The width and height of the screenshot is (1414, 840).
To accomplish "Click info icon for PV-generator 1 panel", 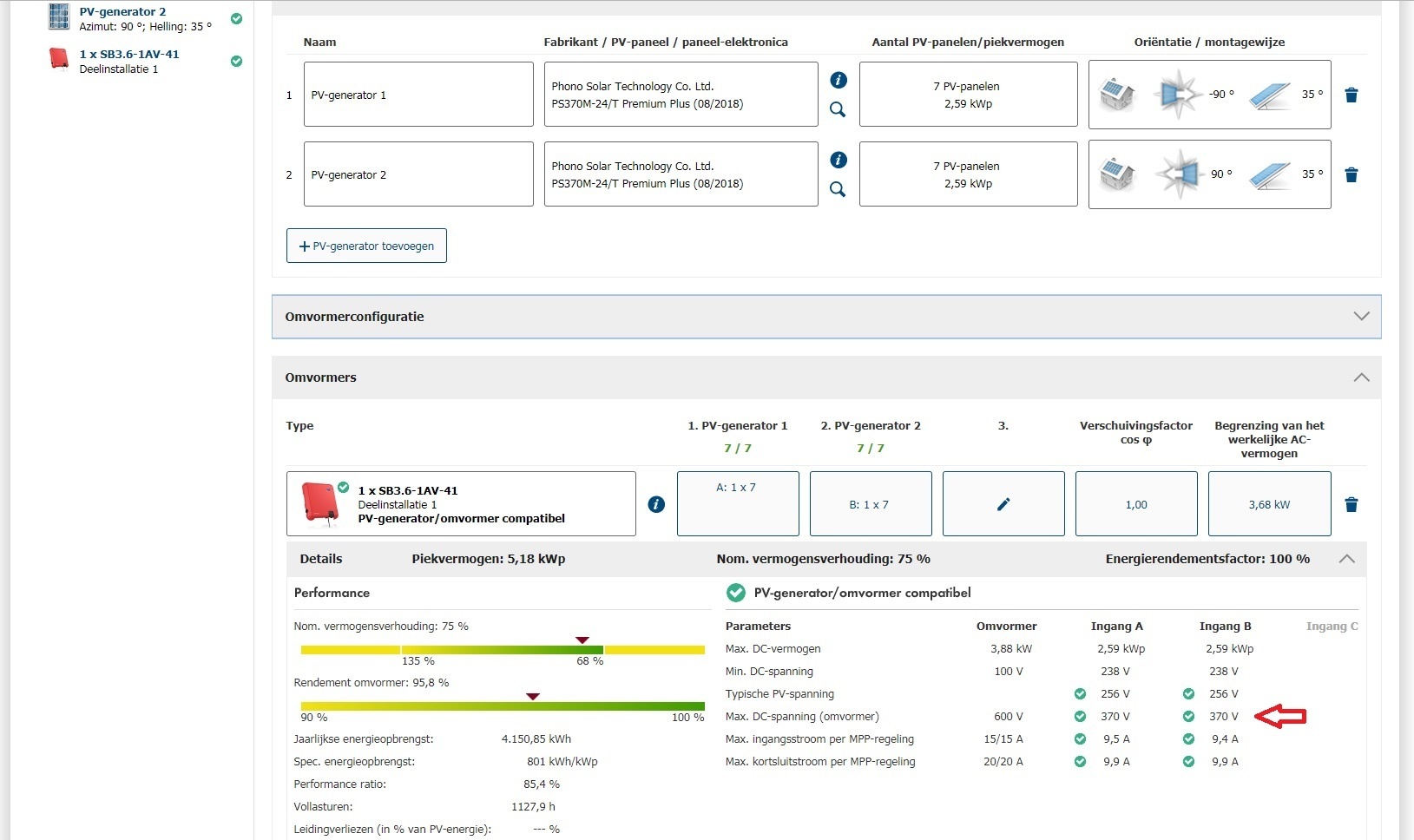I will pos(839,80).
